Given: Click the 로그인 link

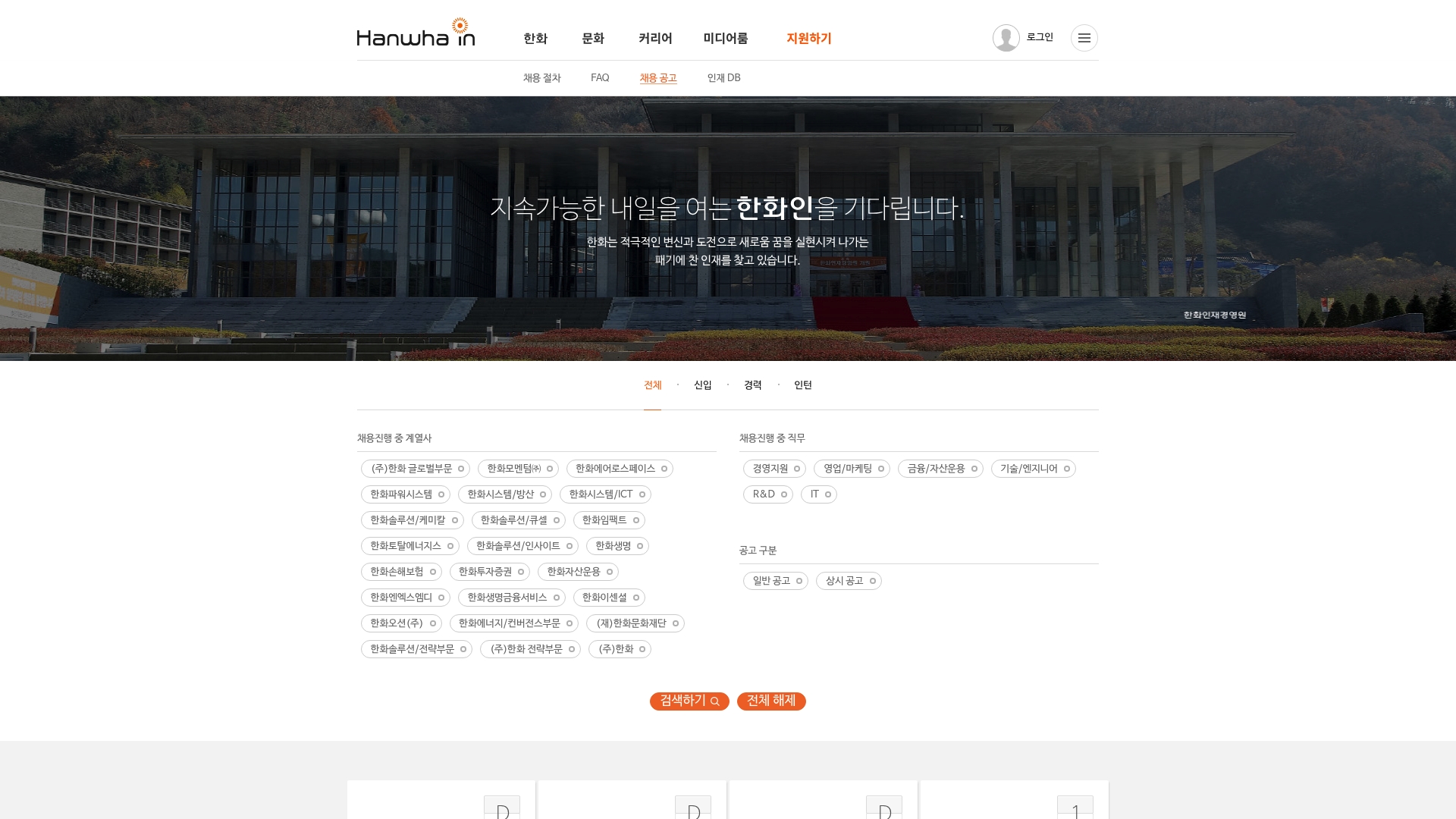Looking at the screenshot, I should [x=1040, y=37].
